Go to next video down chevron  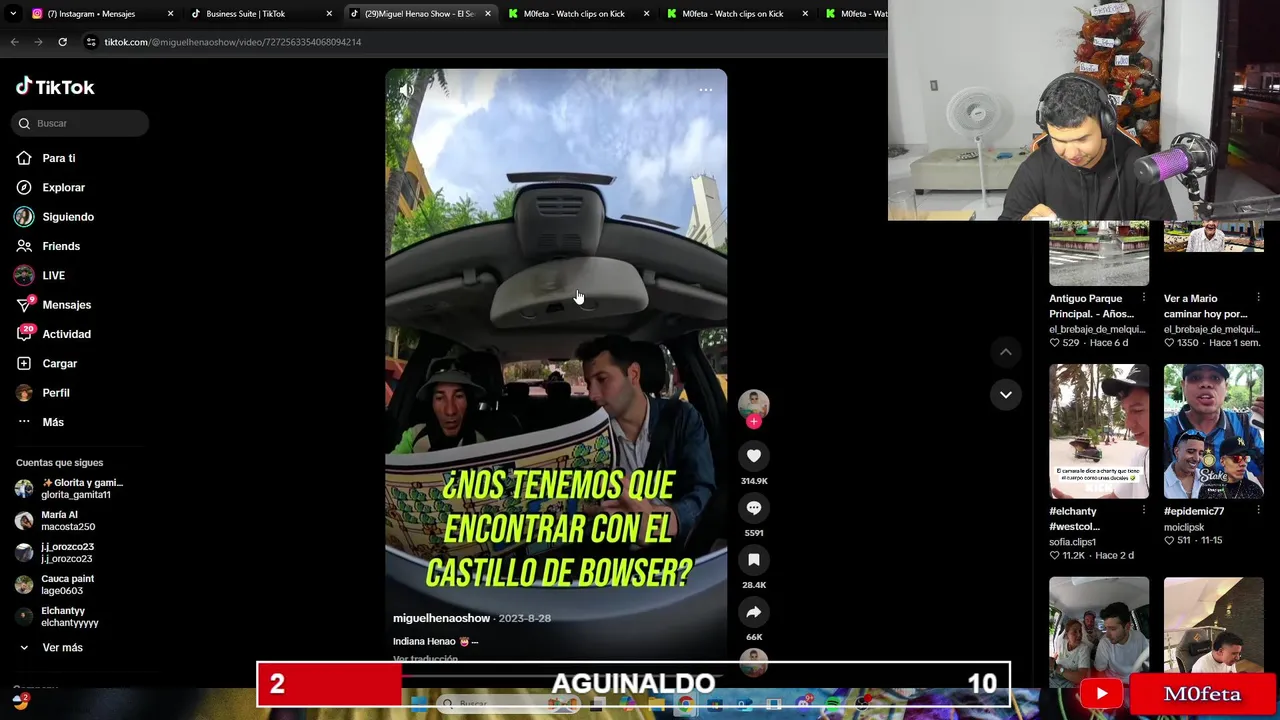[x=1006, y=395]
